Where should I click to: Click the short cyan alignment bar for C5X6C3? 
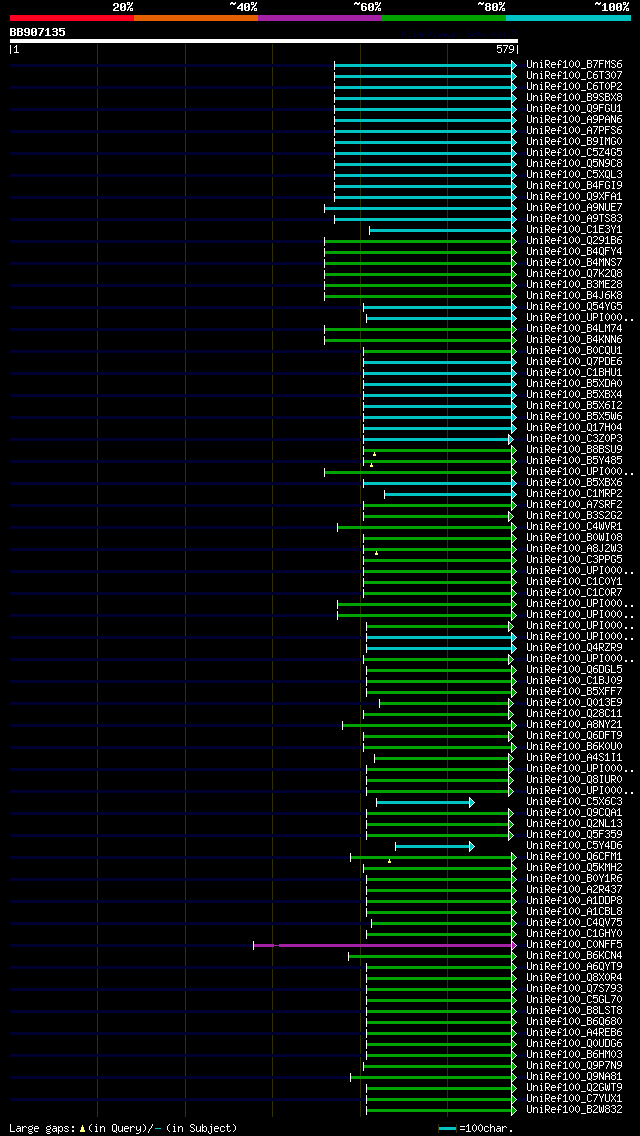coord(425,802)
